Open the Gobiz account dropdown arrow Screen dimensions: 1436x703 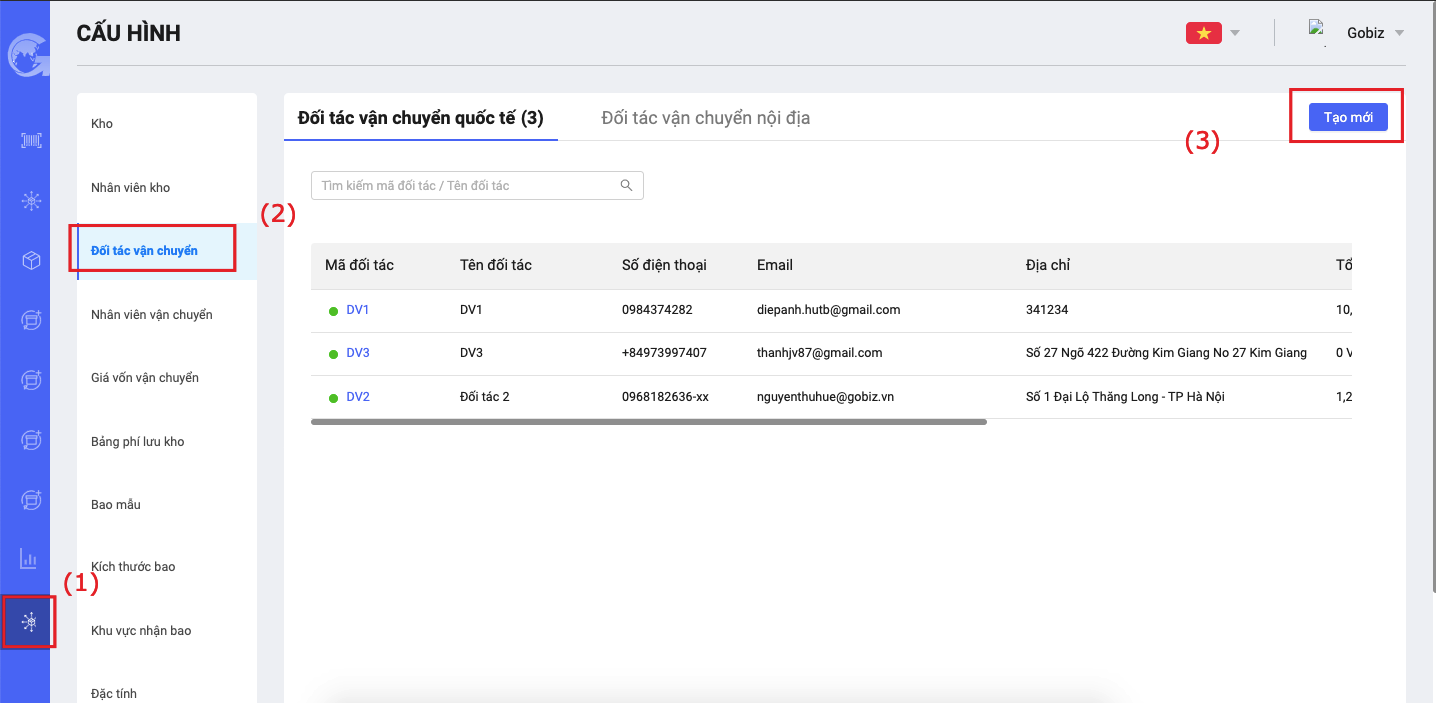point(1399,33)
